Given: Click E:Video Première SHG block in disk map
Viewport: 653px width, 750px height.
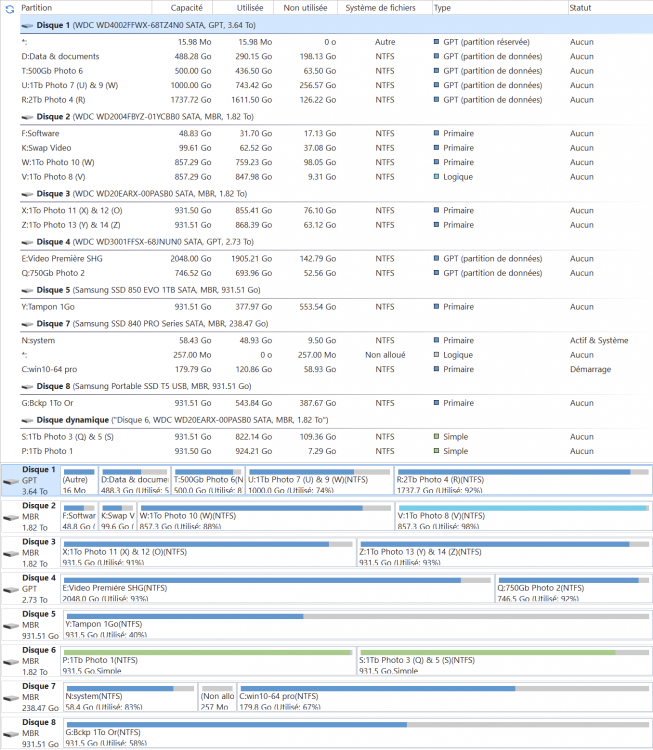Looking at the screenshot, I should [277, 589].
